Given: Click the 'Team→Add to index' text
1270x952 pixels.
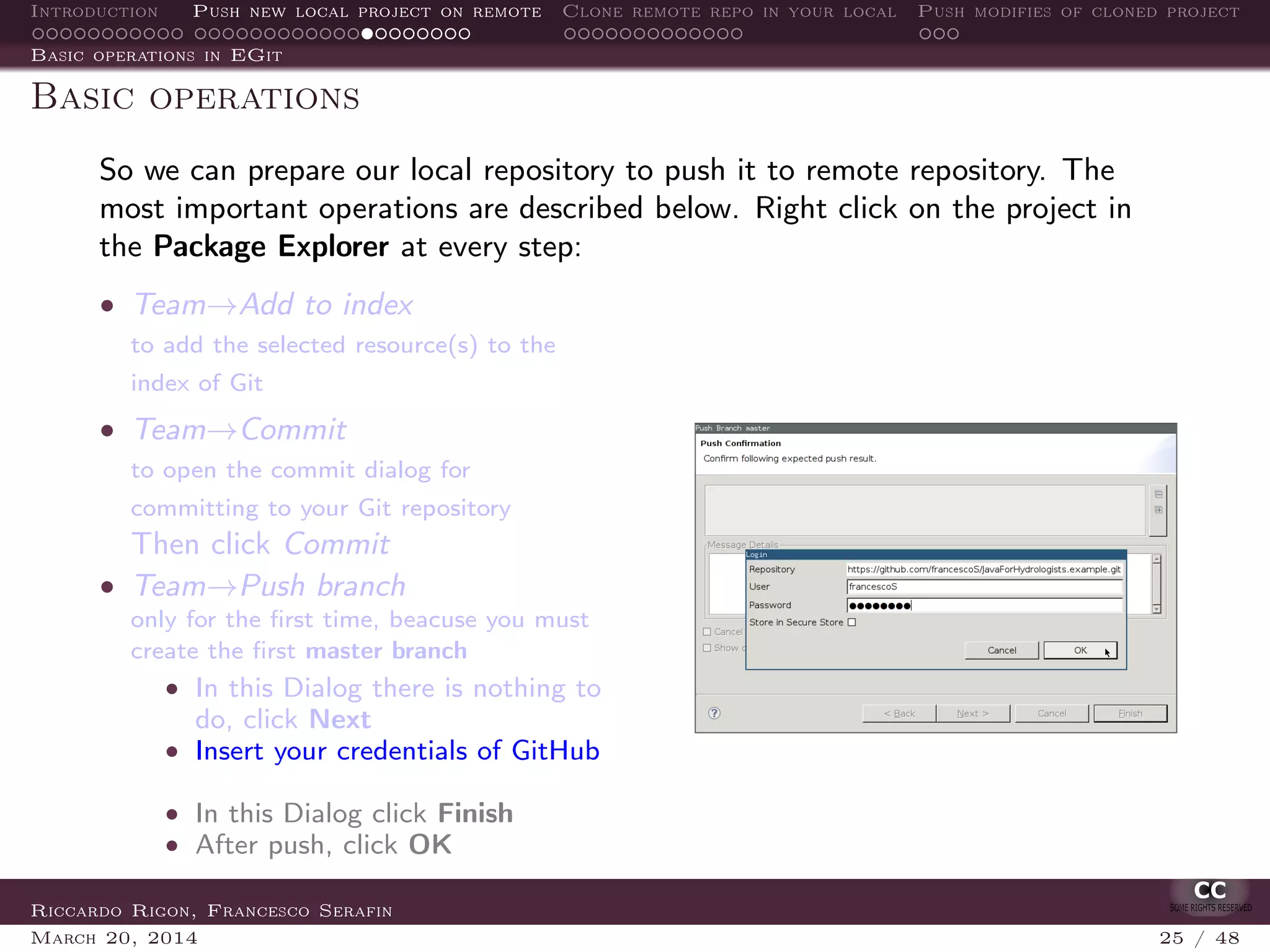Looking at the screenshot, I should click(273, 305).
